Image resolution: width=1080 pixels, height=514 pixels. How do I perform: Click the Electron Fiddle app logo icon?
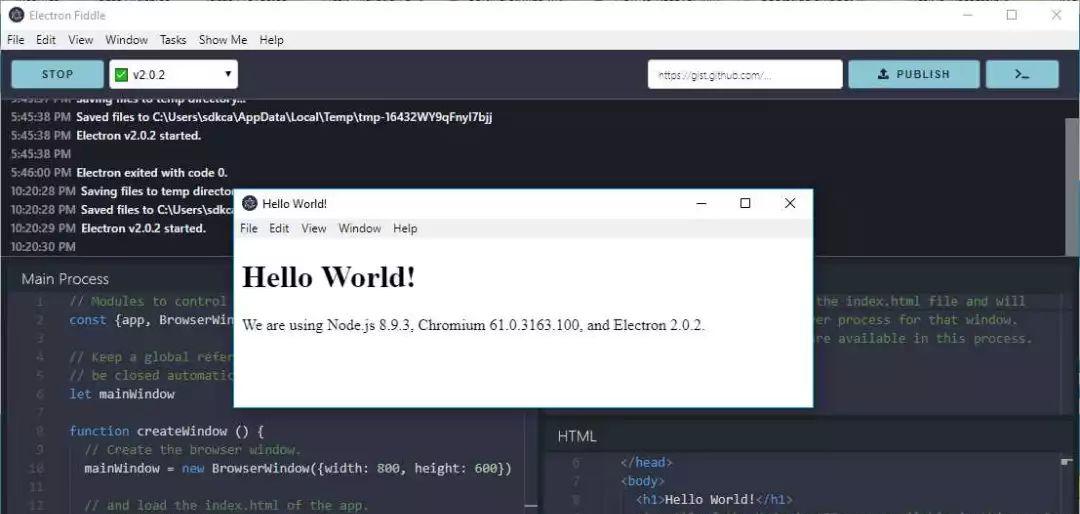(x=17, y=14)
